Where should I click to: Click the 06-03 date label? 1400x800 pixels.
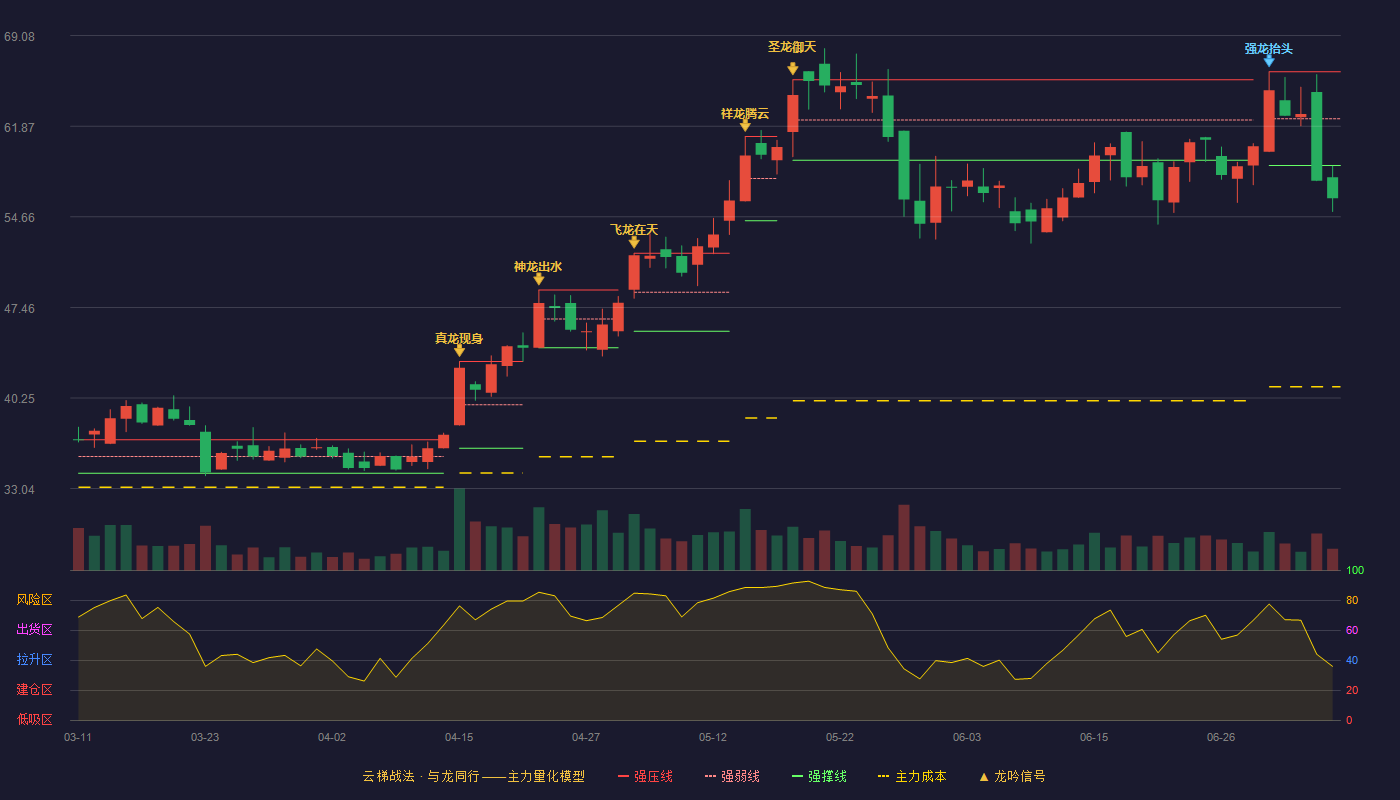(x=967, y=737)
